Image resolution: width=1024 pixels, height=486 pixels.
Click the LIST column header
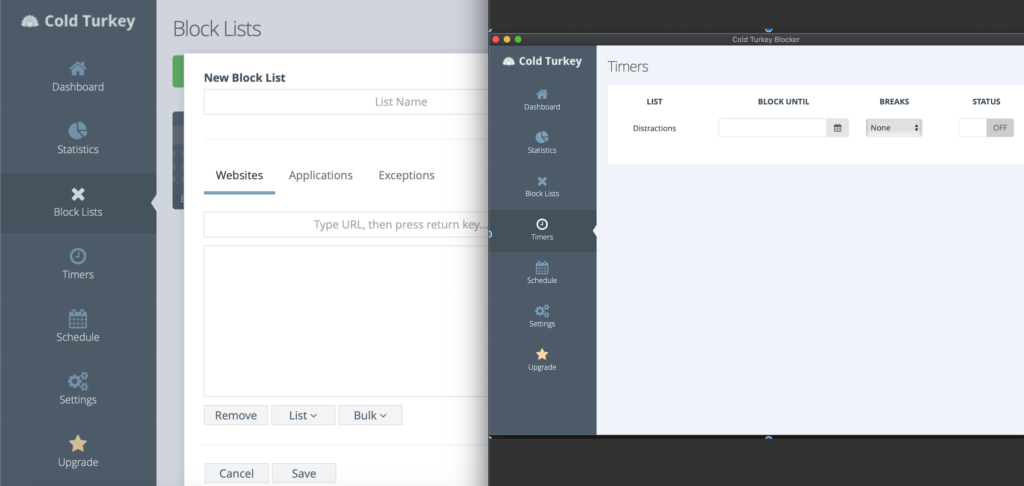point(654,102)
